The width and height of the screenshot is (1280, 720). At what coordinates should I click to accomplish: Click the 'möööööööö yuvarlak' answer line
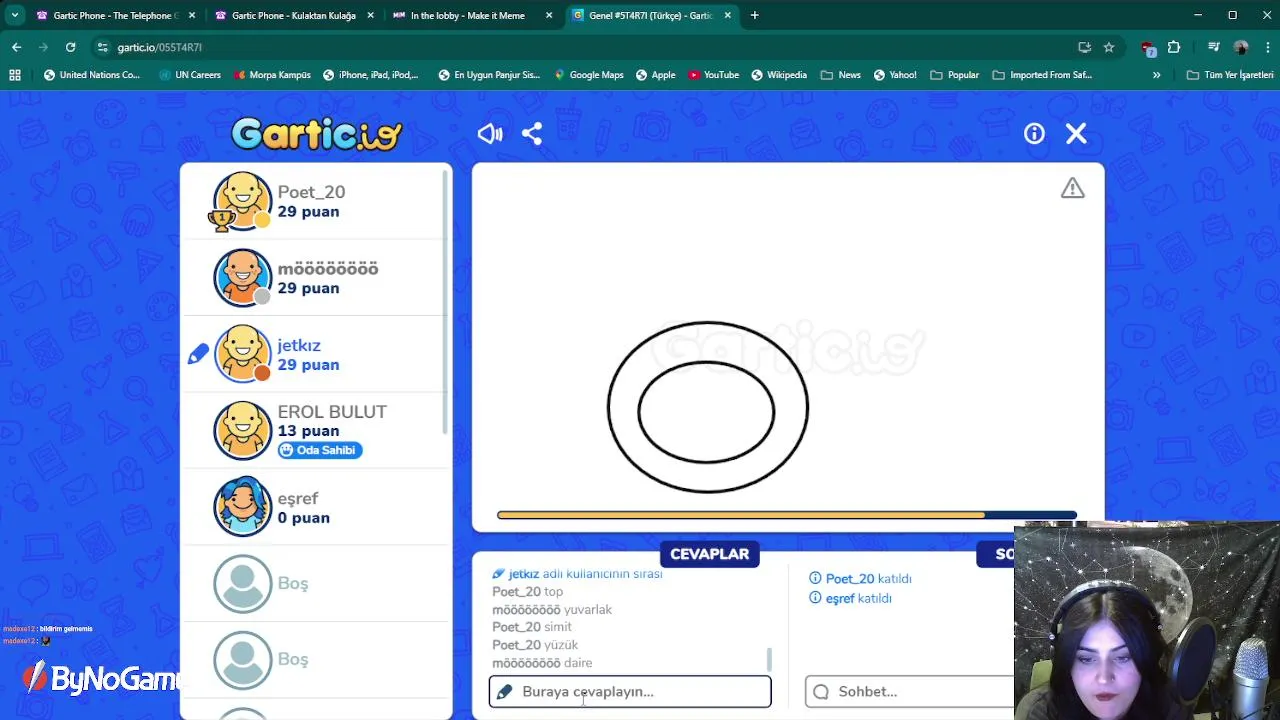[x=552, y=609]
